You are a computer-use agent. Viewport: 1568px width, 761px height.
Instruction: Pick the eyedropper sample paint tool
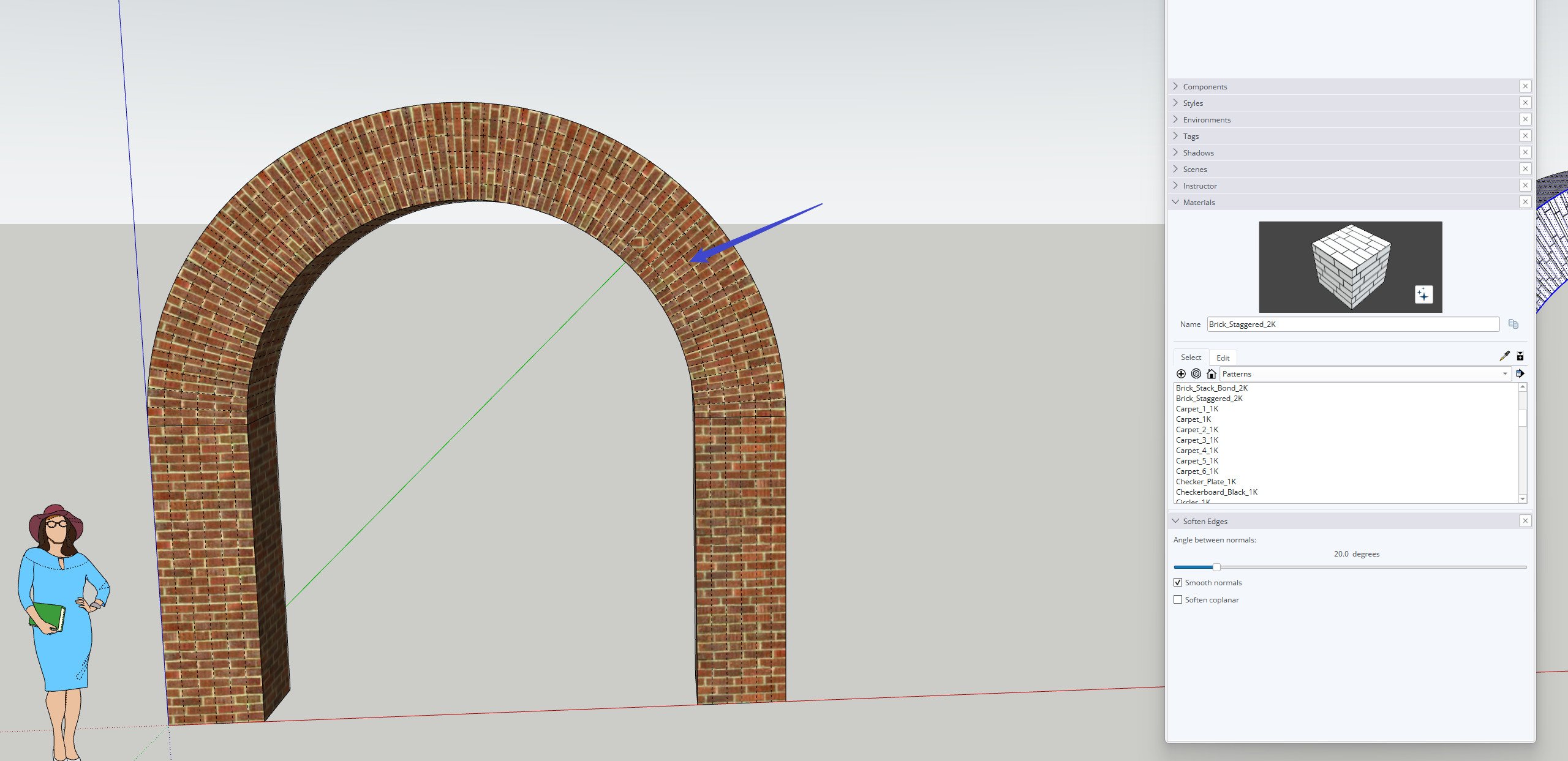coord(1504,356)
